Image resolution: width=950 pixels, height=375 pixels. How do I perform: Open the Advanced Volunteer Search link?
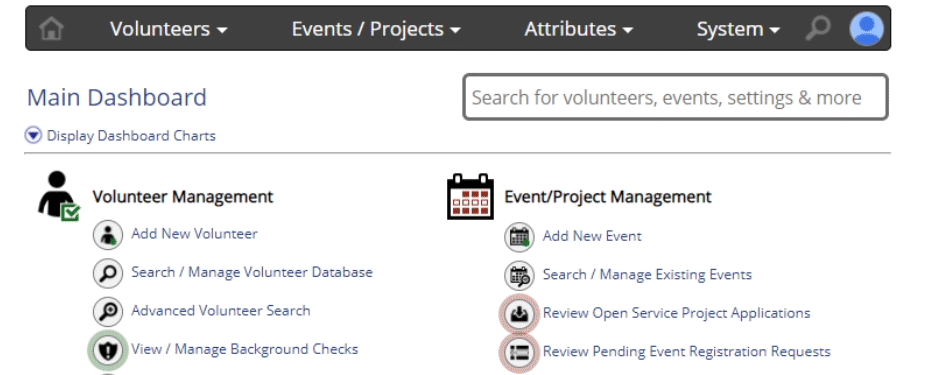(x=221, y=311)
